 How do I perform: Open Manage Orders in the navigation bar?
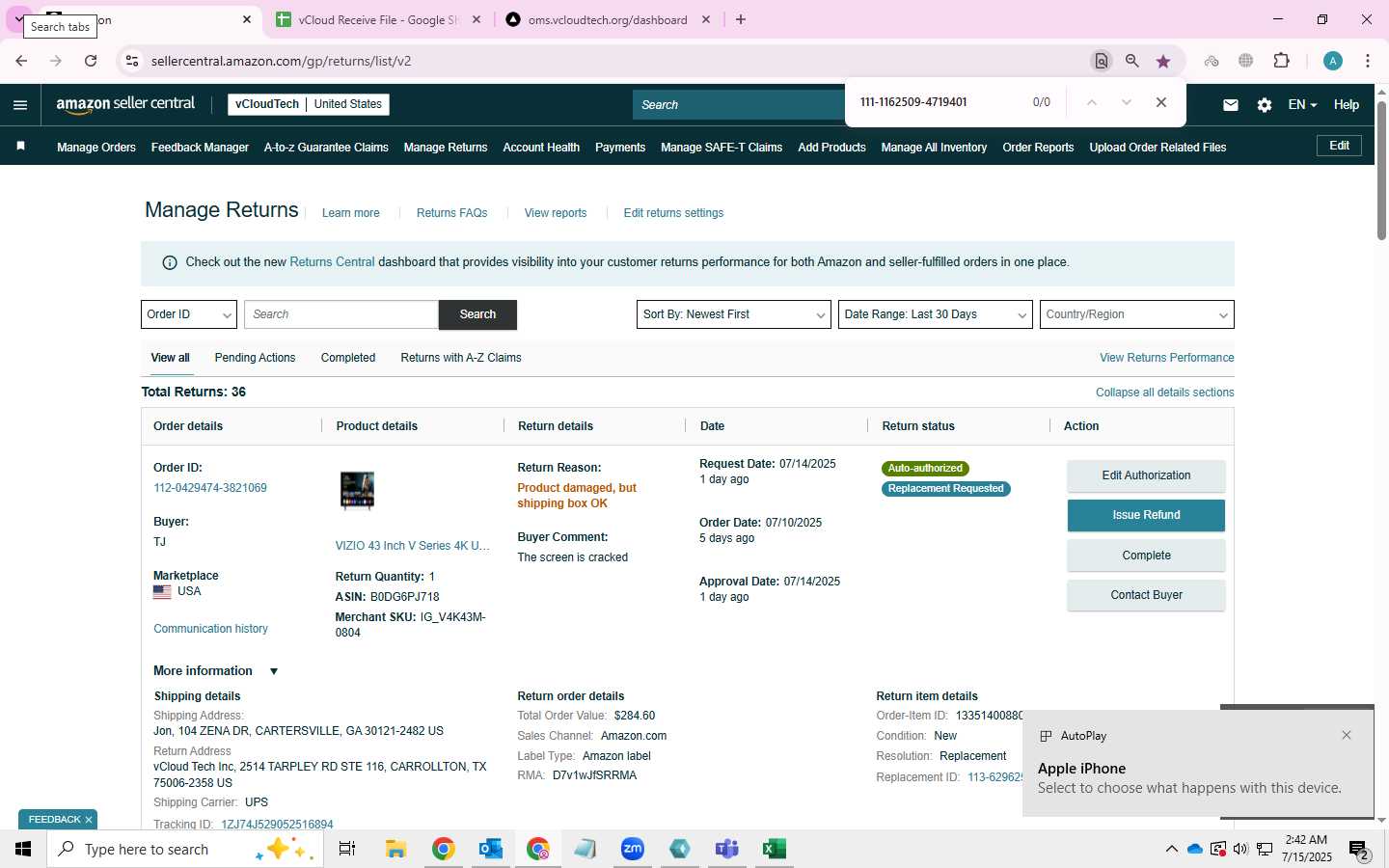click(96, 148)
